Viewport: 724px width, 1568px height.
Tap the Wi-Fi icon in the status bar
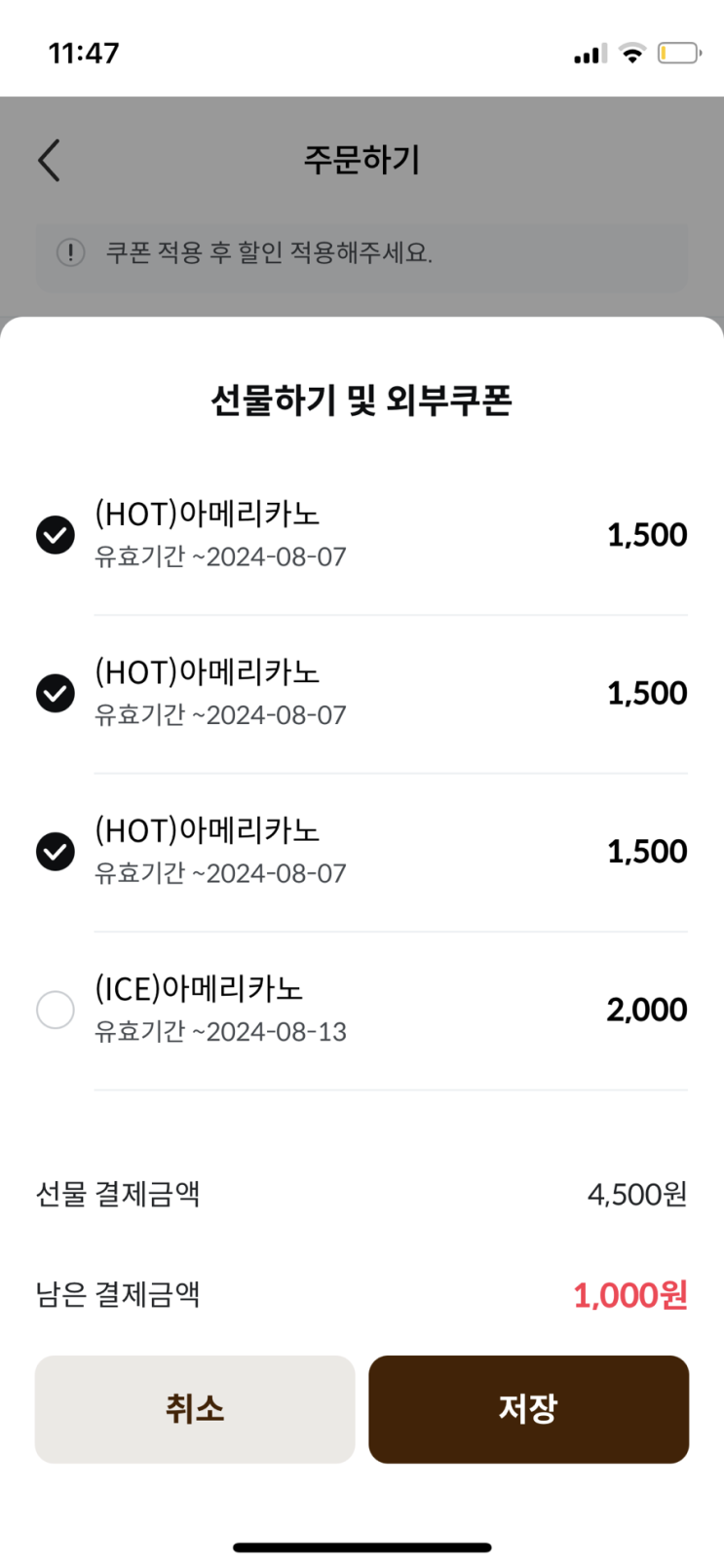(x=632, y=54)
